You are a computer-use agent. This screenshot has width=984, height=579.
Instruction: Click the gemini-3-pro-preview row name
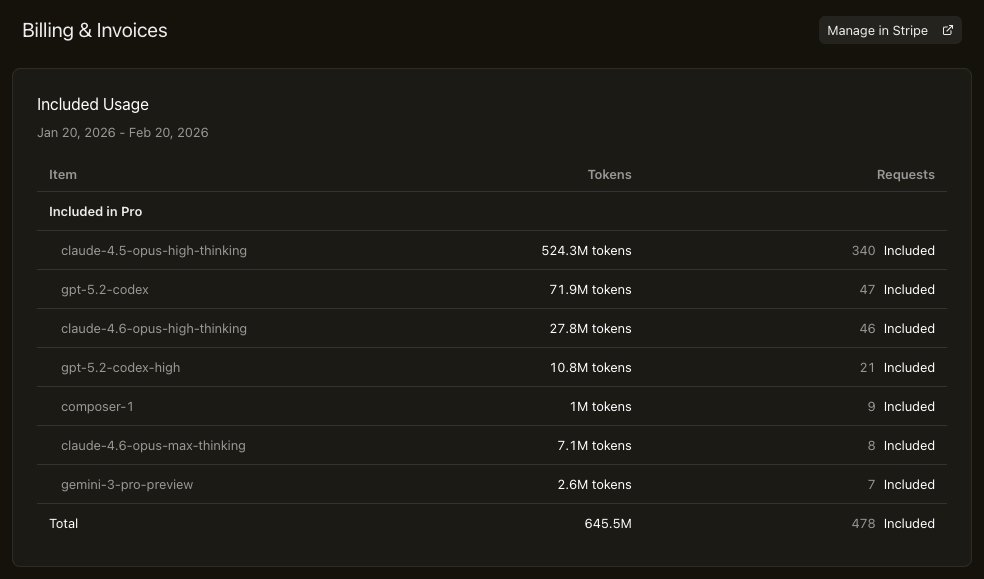tap(127, 484)
